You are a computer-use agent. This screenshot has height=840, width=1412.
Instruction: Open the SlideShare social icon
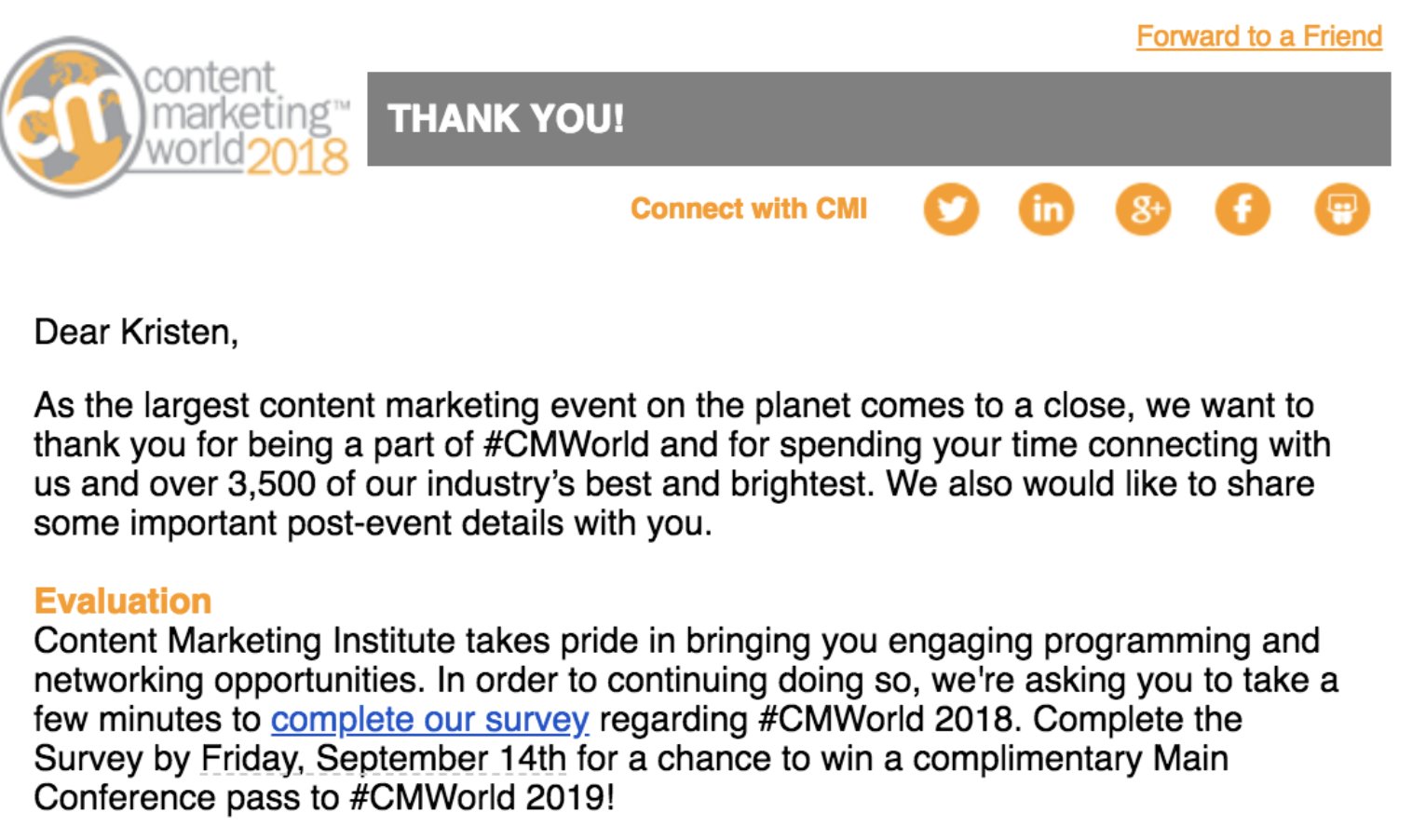coord(1342,209)
